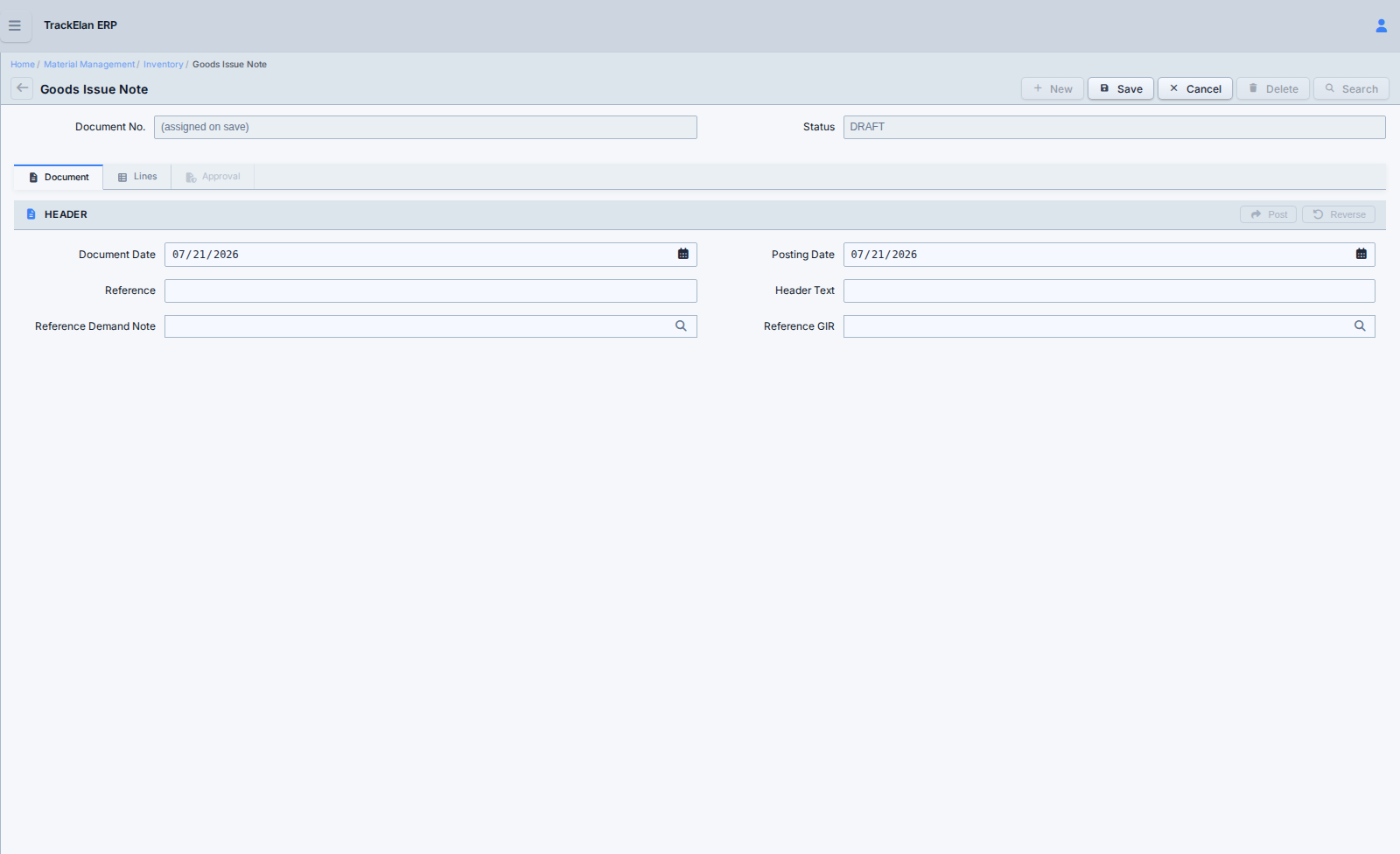This screenshot has height=854, width=1400.
Task: Click the Document Date field value
Action: click(x=206, y=255)
